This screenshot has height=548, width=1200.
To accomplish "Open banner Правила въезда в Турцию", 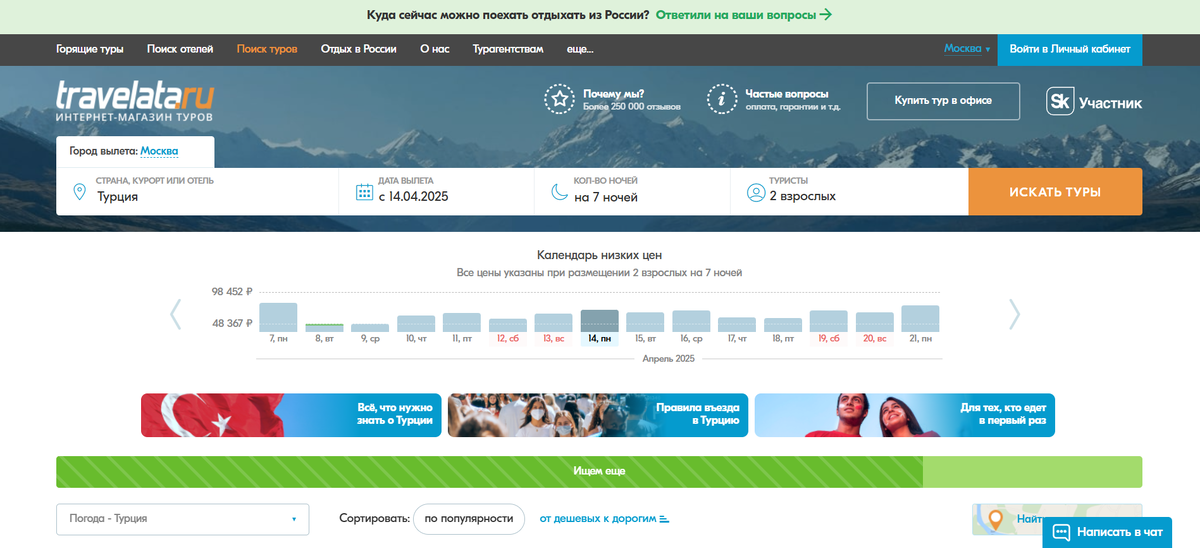I will (x=598, y=415).
